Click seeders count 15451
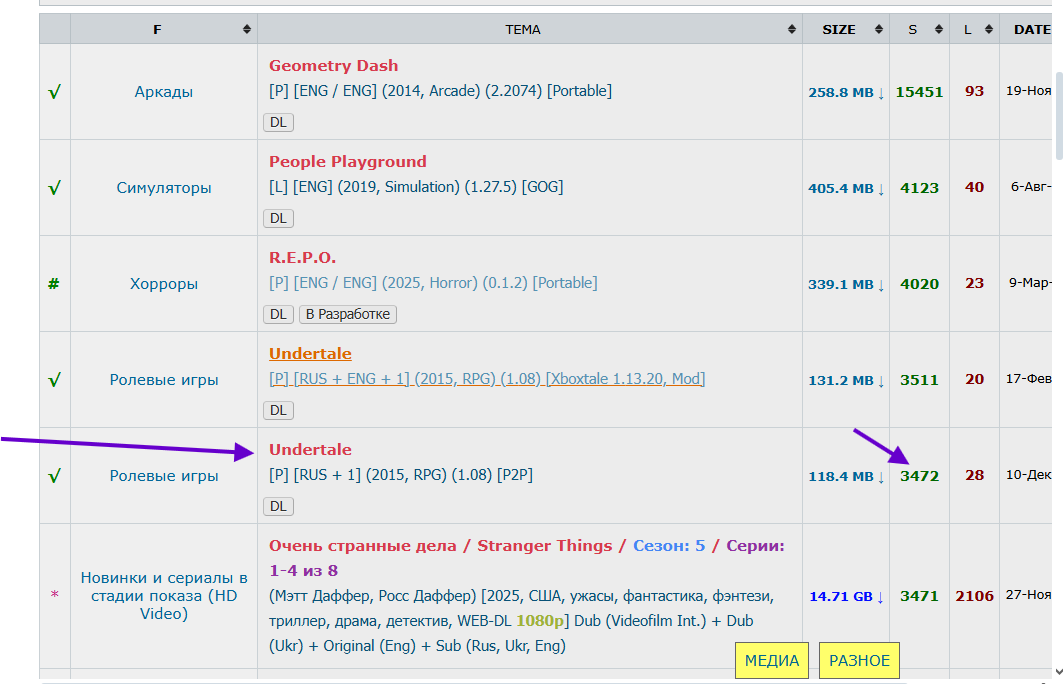 click(919, 92)
